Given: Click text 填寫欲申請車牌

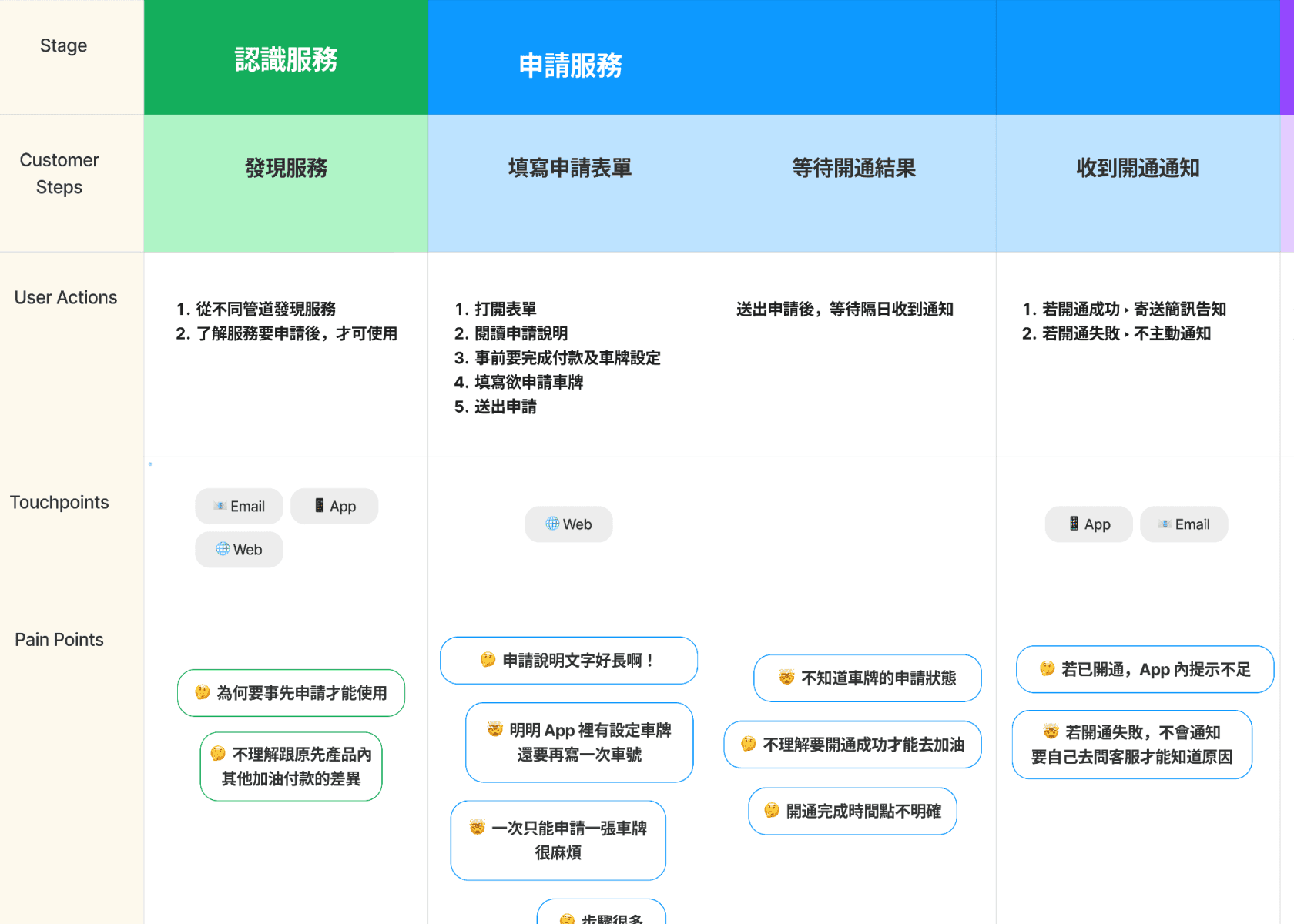Looking at the screenshot, I should [x=528, y=382].
